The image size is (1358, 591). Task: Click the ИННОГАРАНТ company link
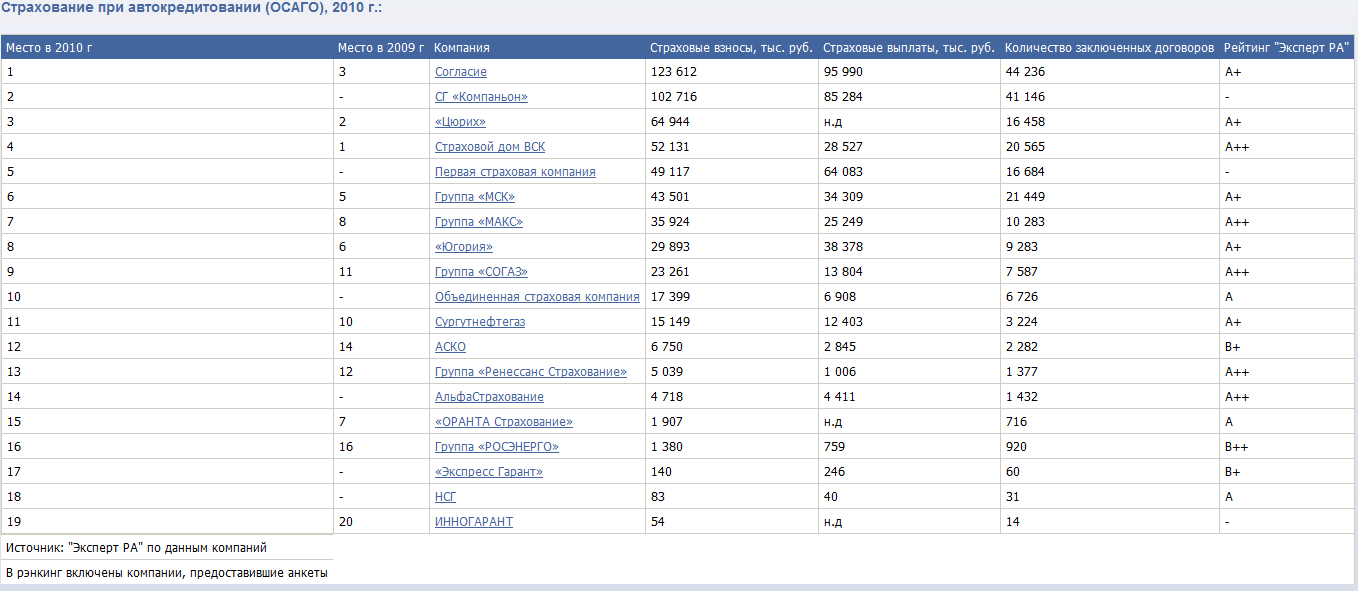coord(474,522)
